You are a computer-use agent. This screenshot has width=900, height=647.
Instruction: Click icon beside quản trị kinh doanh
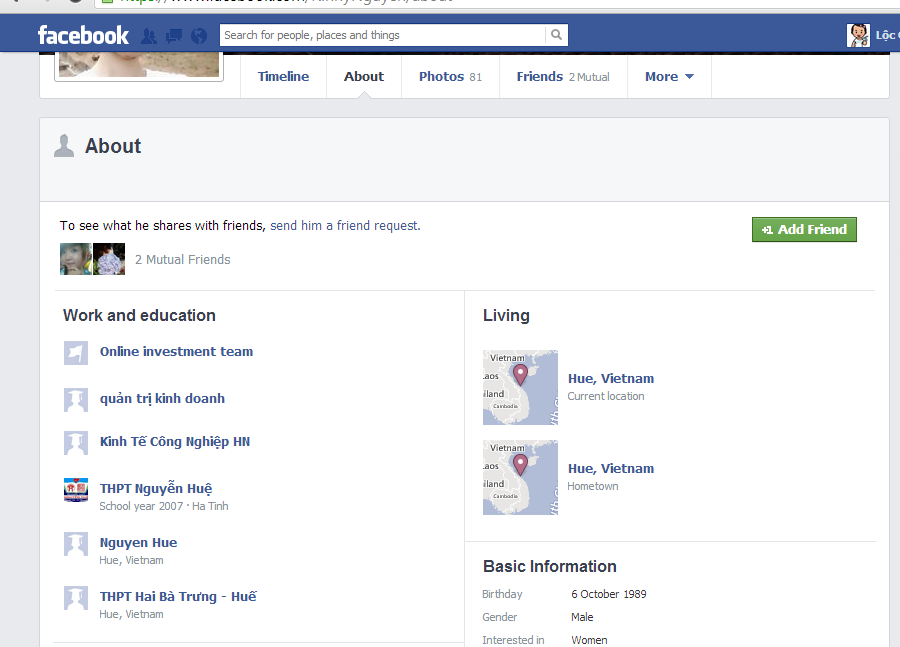[x=76, y=400]
